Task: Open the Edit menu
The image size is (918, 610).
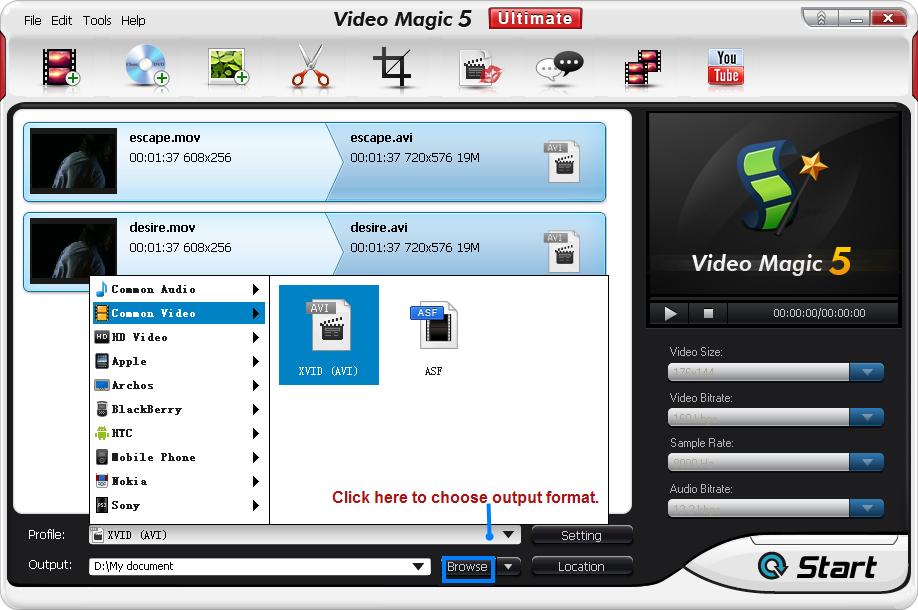Action: coord(61,20)
